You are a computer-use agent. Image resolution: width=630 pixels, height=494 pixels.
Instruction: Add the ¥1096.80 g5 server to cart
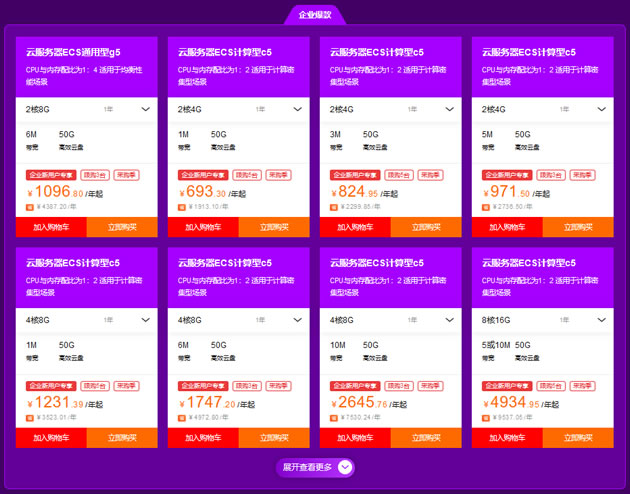tap(51, 227)
